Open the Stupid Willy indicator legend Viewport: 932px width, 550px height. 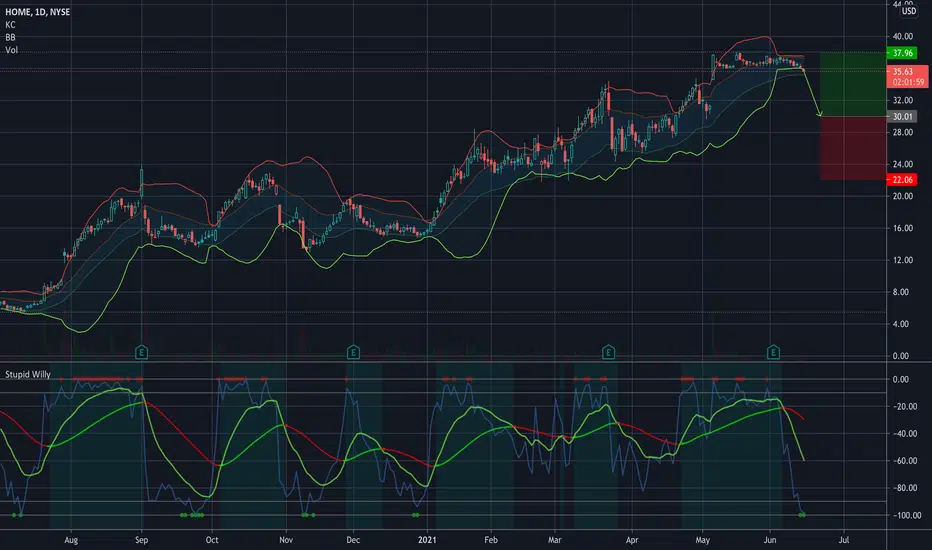pos(28,375)
